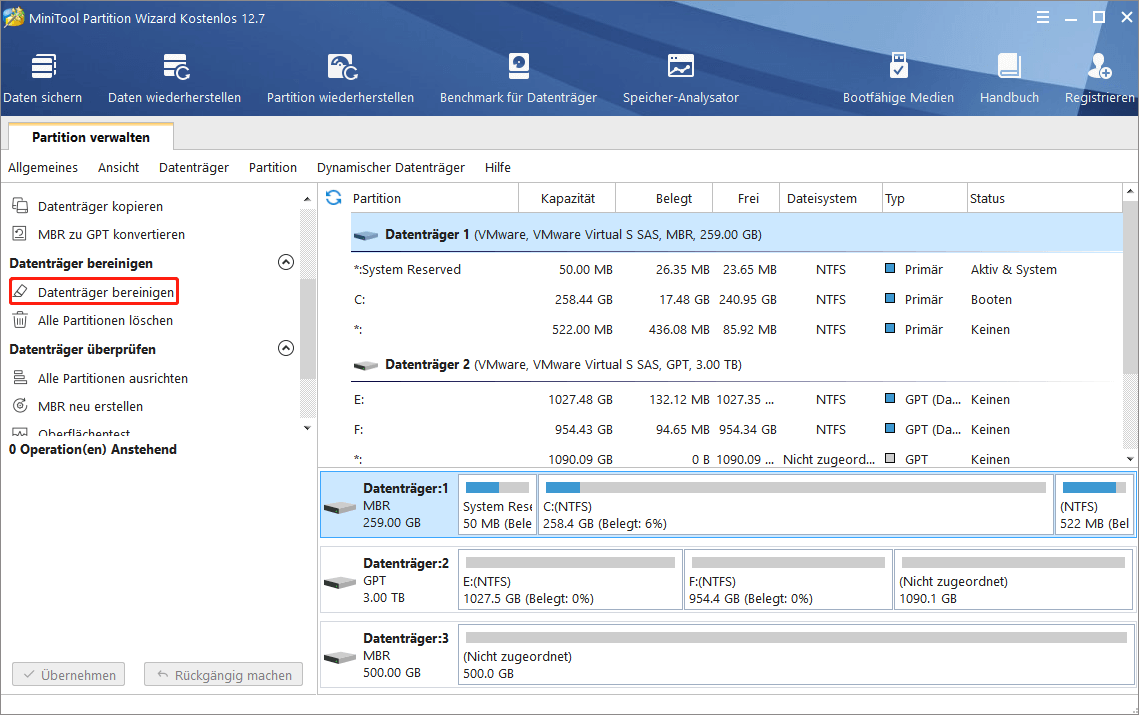This screenshot has height=715, width=1139.
Task: Open Dynamischer Datenträger menu
Action: click(391, 167)
